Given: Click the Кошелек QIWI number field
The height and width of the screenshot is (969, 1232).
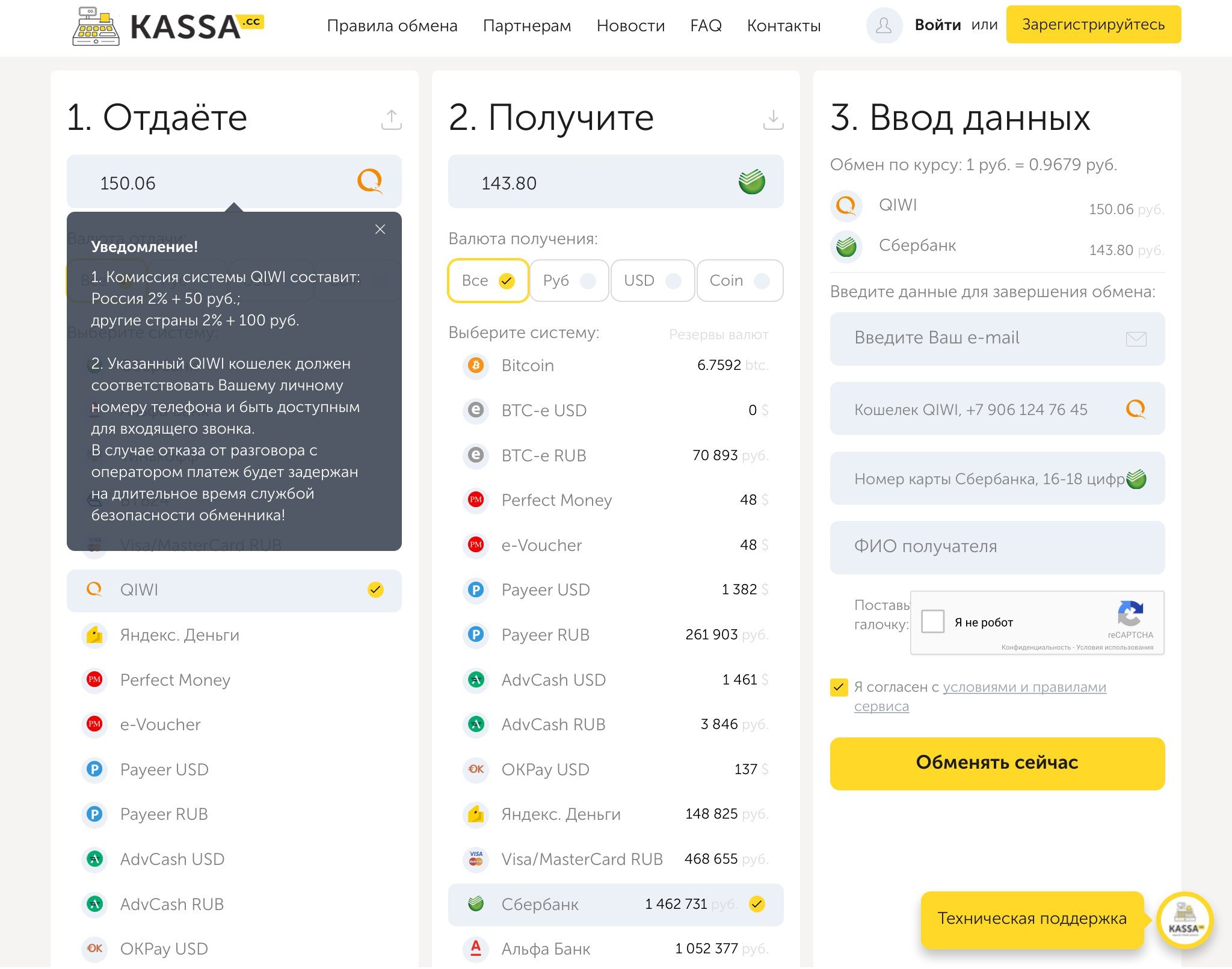Looking at the screenshot, I should 997,409.
